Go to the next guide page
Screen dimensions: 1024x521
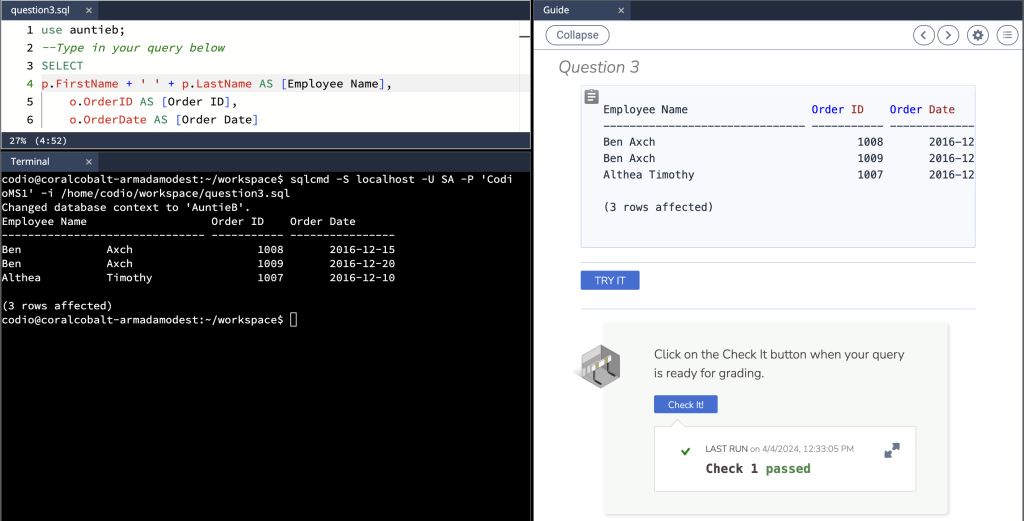pyautogui.click(x=947, y=35)
